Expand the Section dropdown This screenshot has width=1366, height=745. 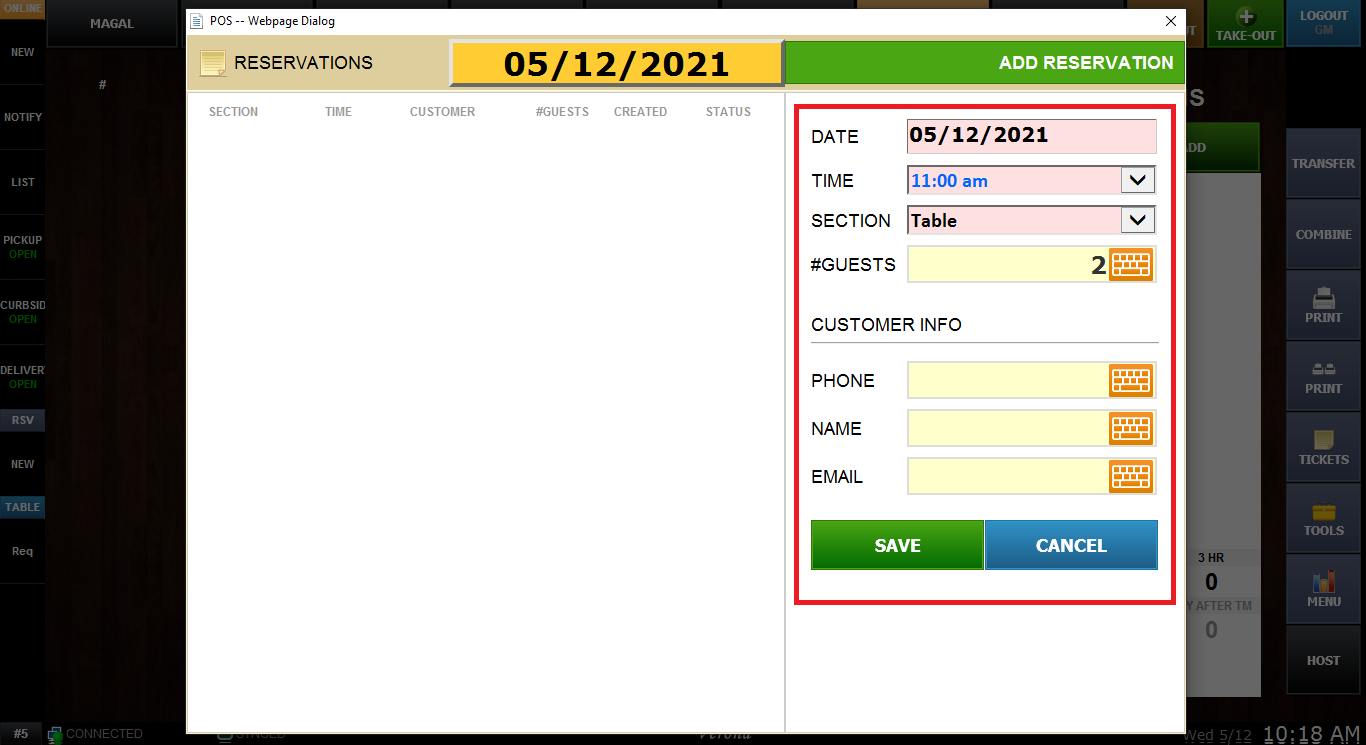[1138, 220]
